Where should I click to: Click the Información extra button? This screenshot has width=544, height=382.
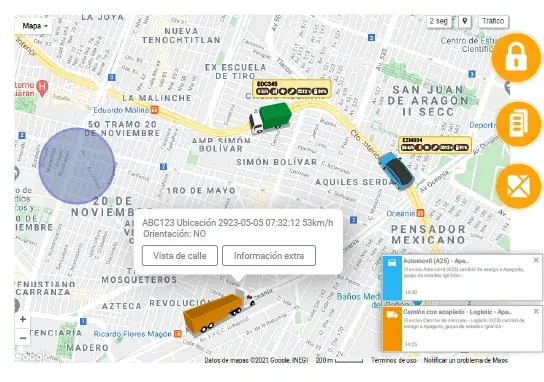pyautogui.click(x=269, y=256)
